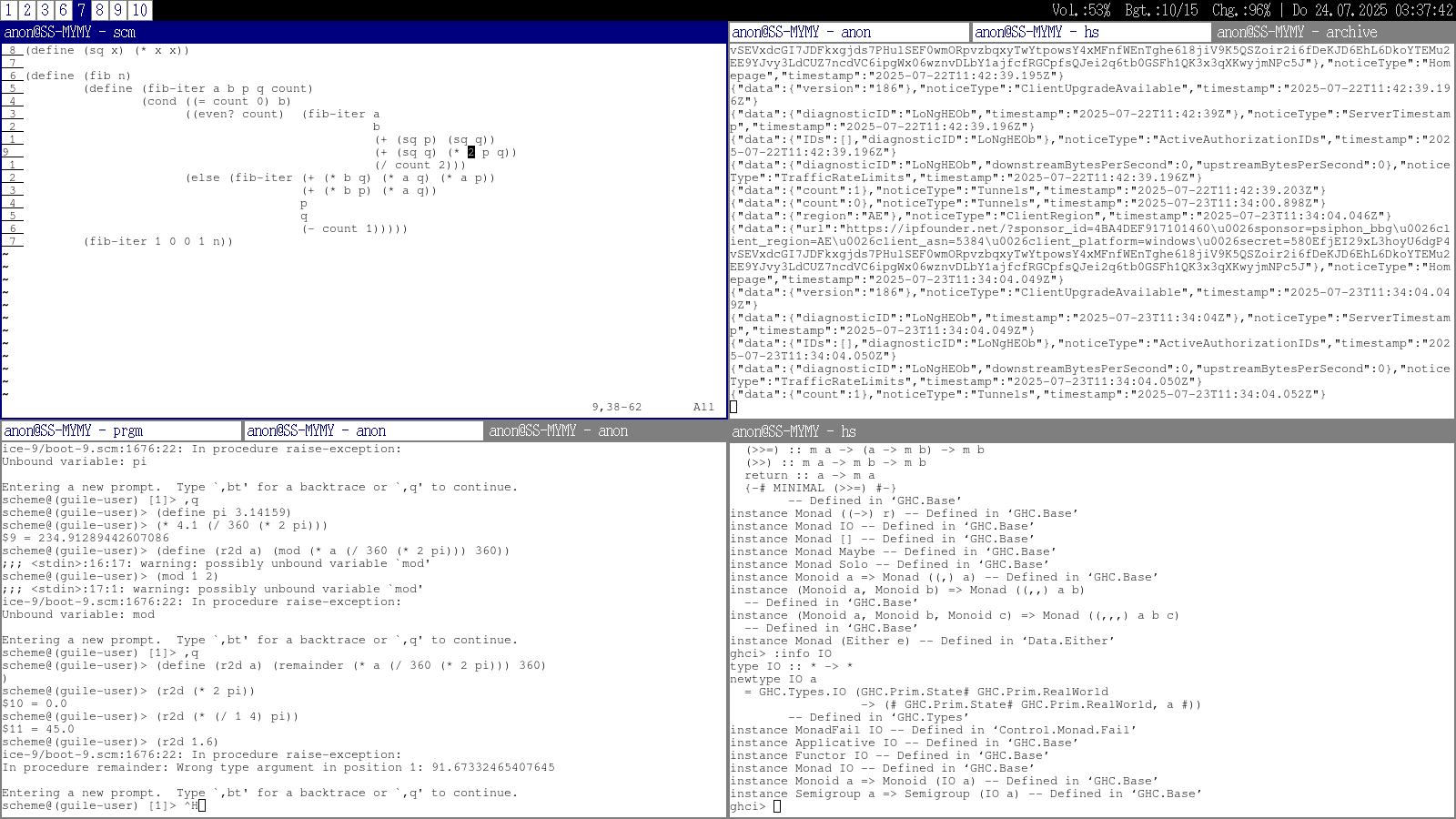Switch to workspace 2 tag
The width and height of the screenshot is (1456, 819).
(27, 10)
